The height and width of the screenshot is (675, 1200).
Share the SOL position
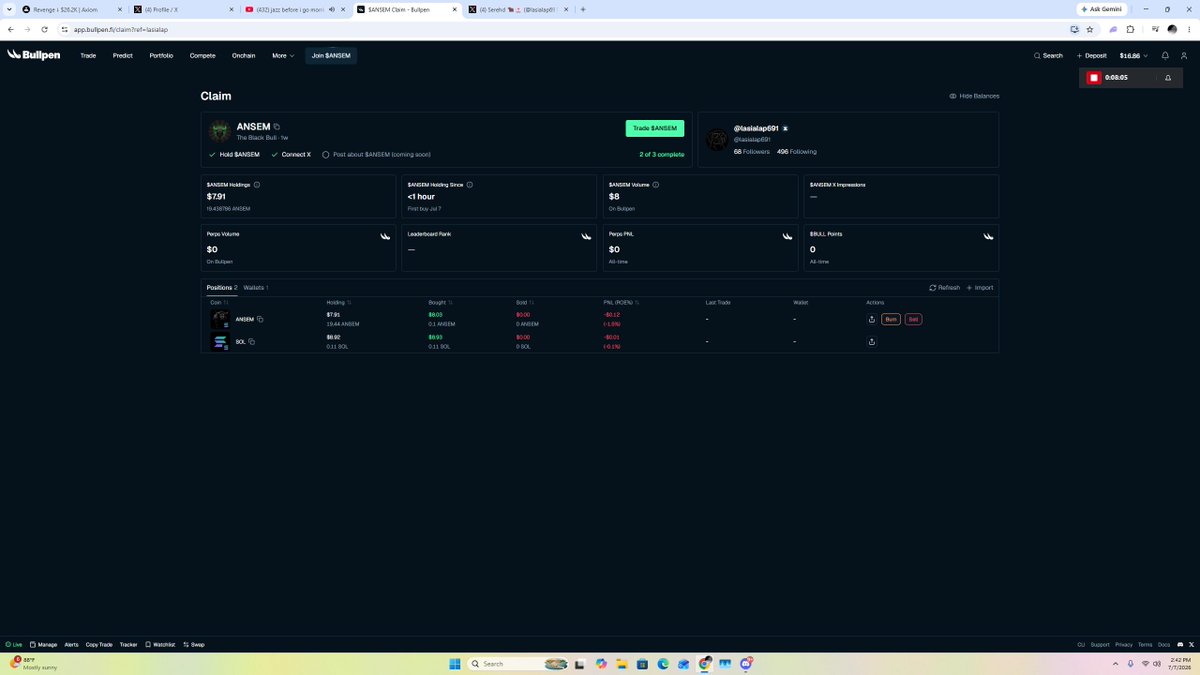click(x=872, y=342)
